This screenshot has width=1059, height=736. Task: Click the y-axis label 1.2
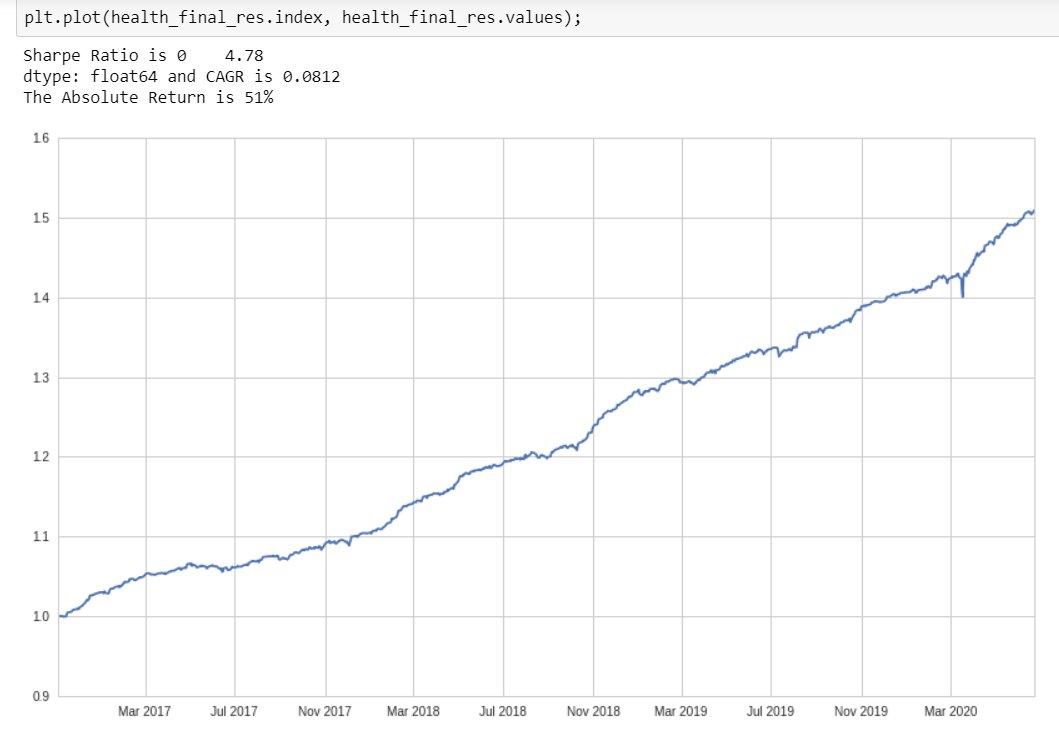41,457
